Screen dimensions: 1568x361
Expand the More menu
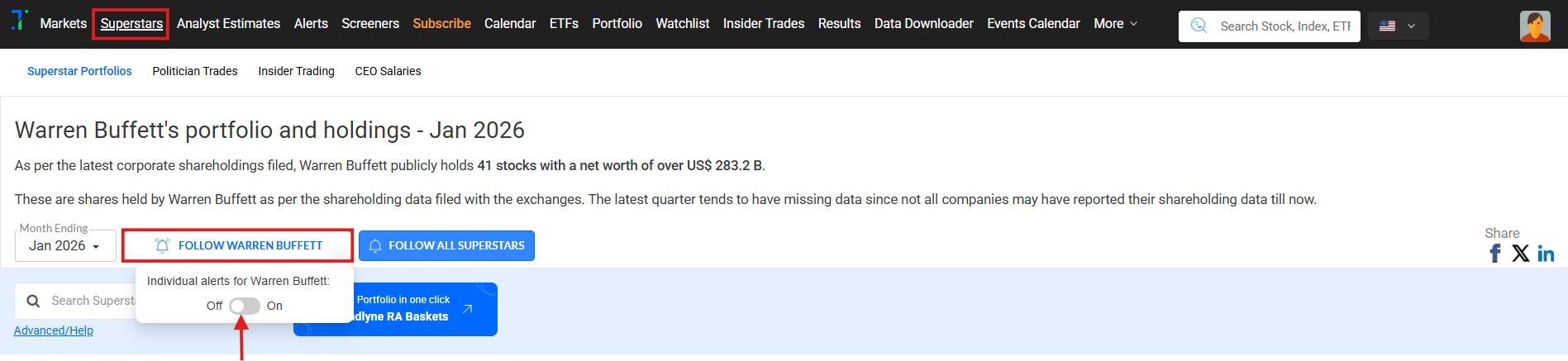1115,24
